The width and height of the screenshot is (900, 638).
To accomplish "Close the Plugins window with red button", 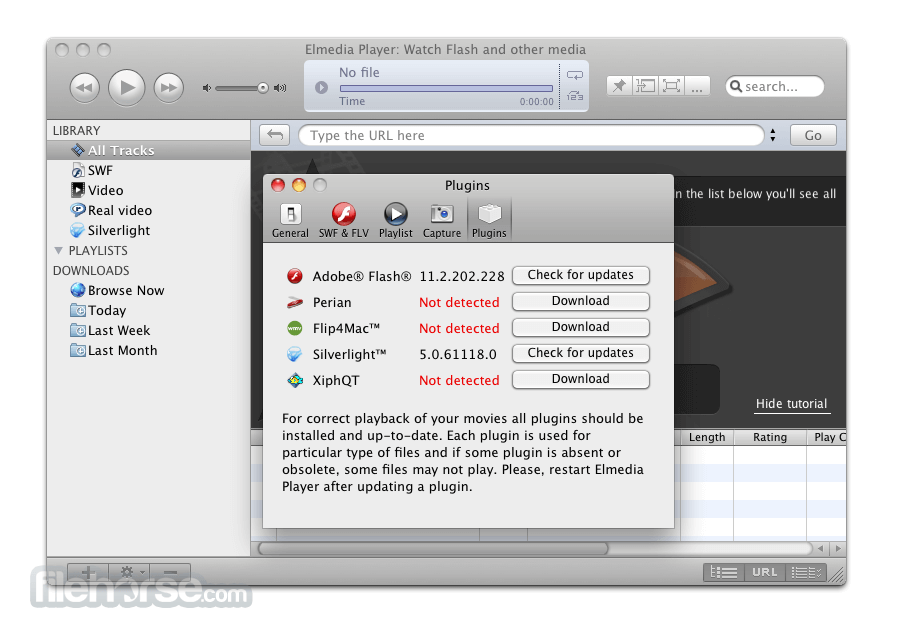I will tap(278, 185).
